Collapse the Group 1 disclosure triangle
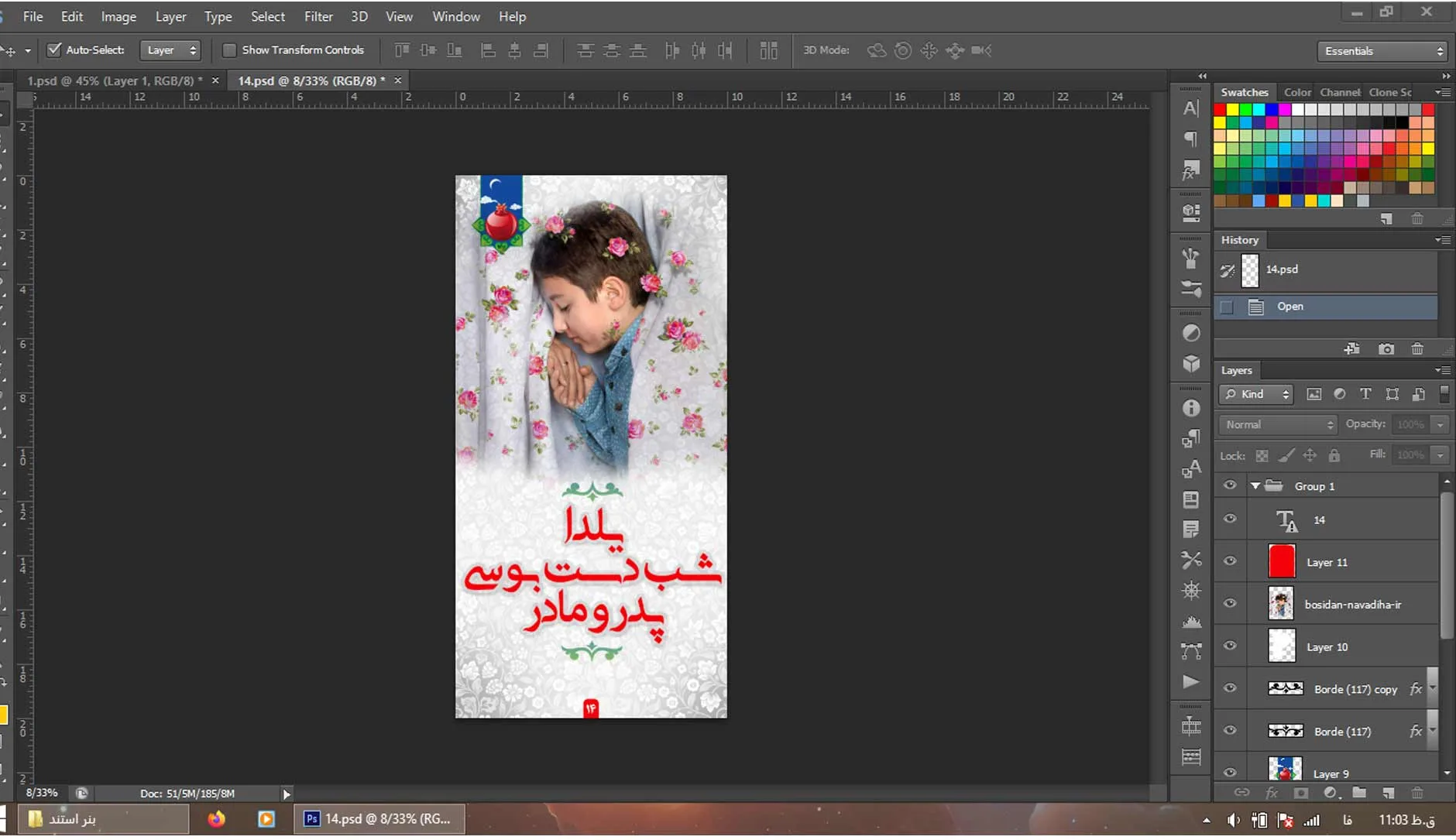Image resolution: width=1456 pixels, height=840 pixels. click(1255, 486)
